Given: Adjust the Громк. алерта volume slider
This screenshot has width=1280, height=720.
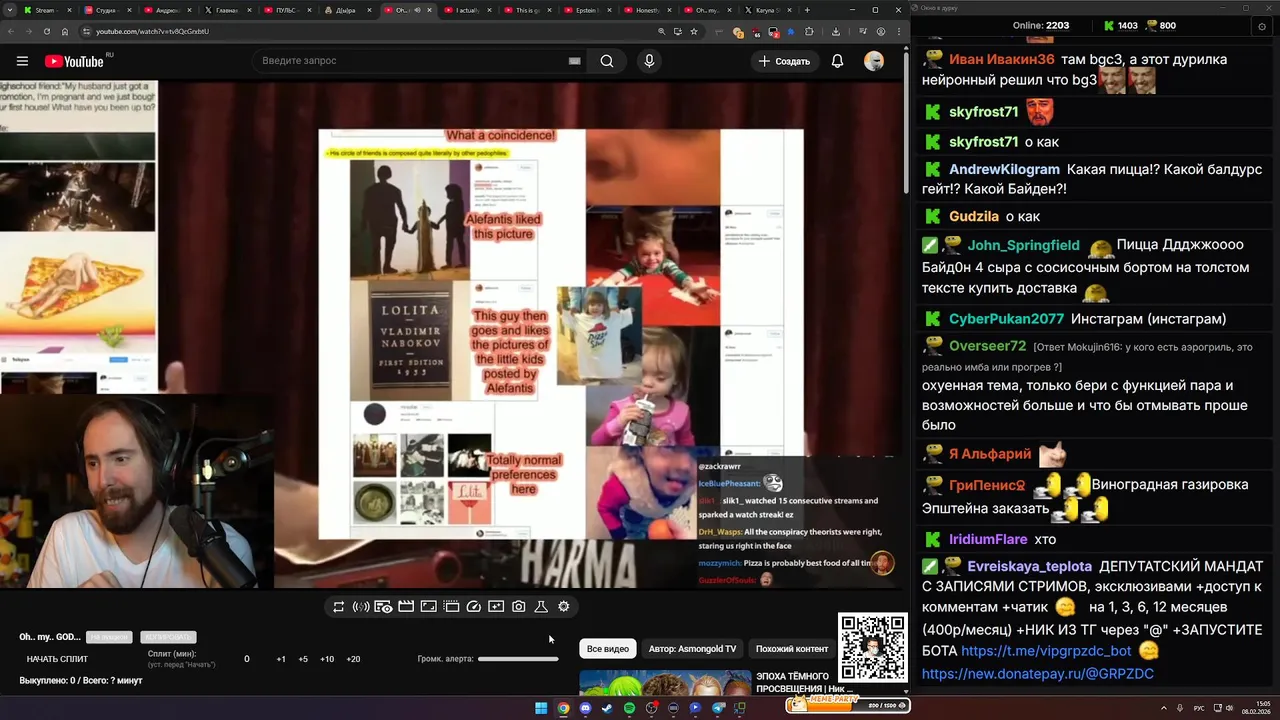Looking at the screenshot, I should tap(518, 659).
